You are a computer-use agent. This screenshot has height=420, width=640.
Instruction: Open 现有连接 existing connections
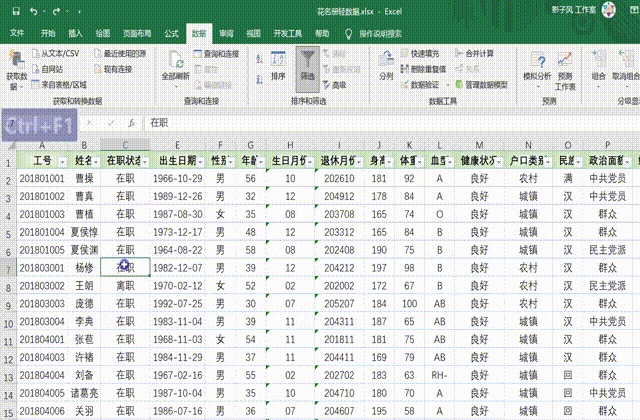113,69
